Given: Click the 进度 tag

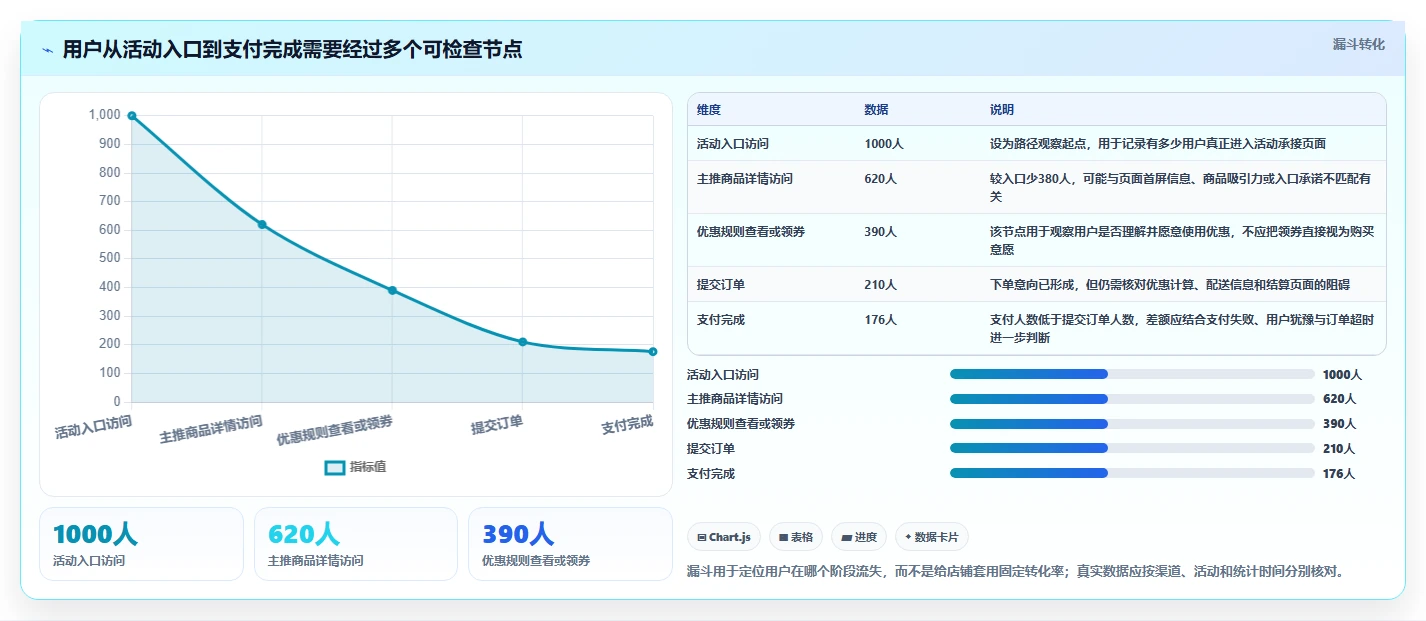Looking at the screenshot, I should (x=858, y=537).
